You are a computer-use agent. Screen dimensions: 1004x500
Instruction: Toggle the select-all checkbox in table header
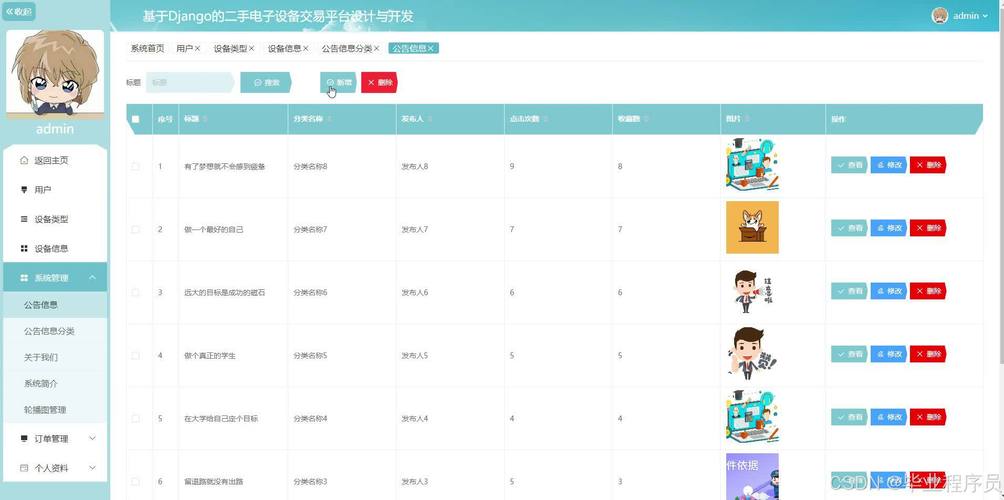[x=135, y=119]
